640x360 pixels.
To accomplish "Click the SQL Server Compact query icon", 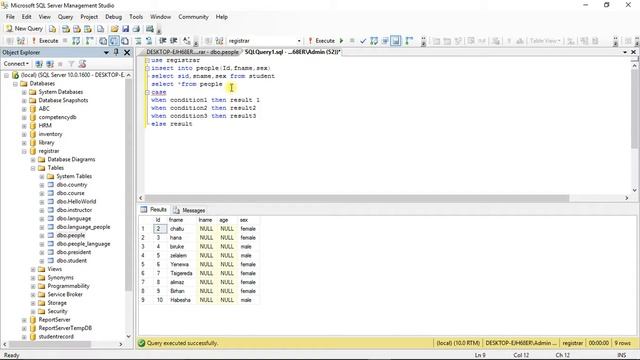I will (x=100, y=29).
